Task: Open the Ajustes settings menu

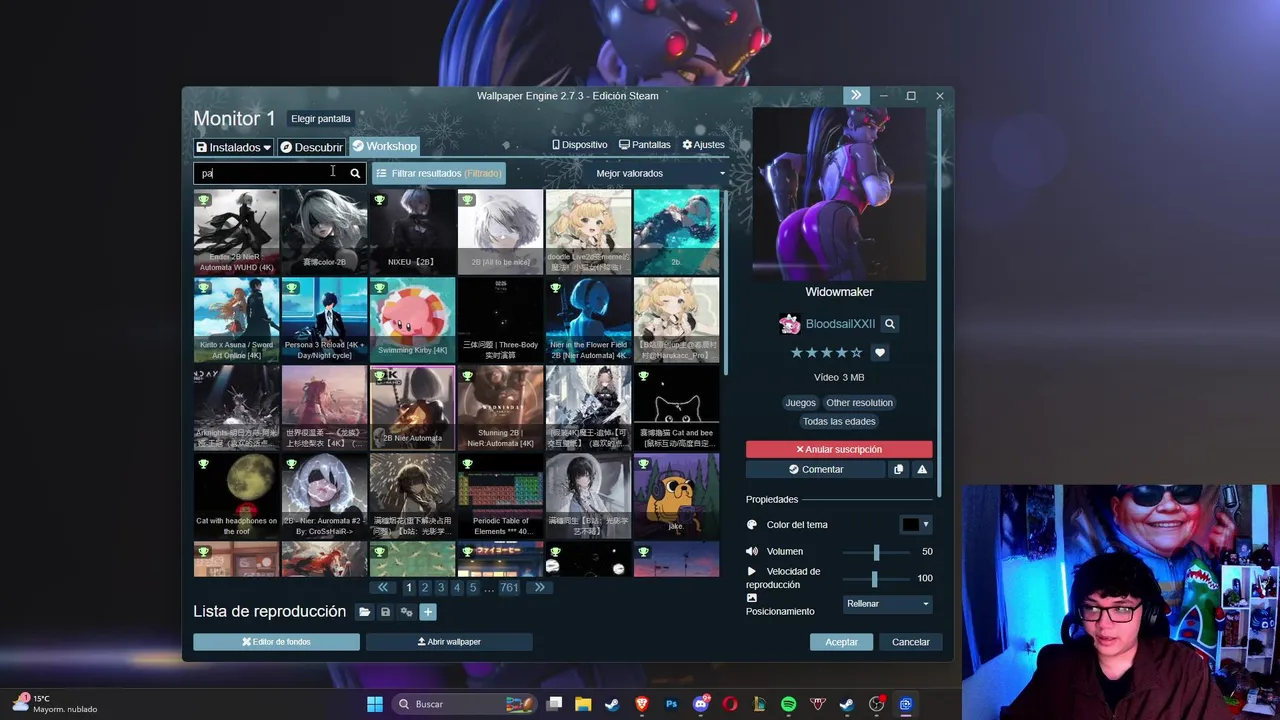Action: click(703, 145)
